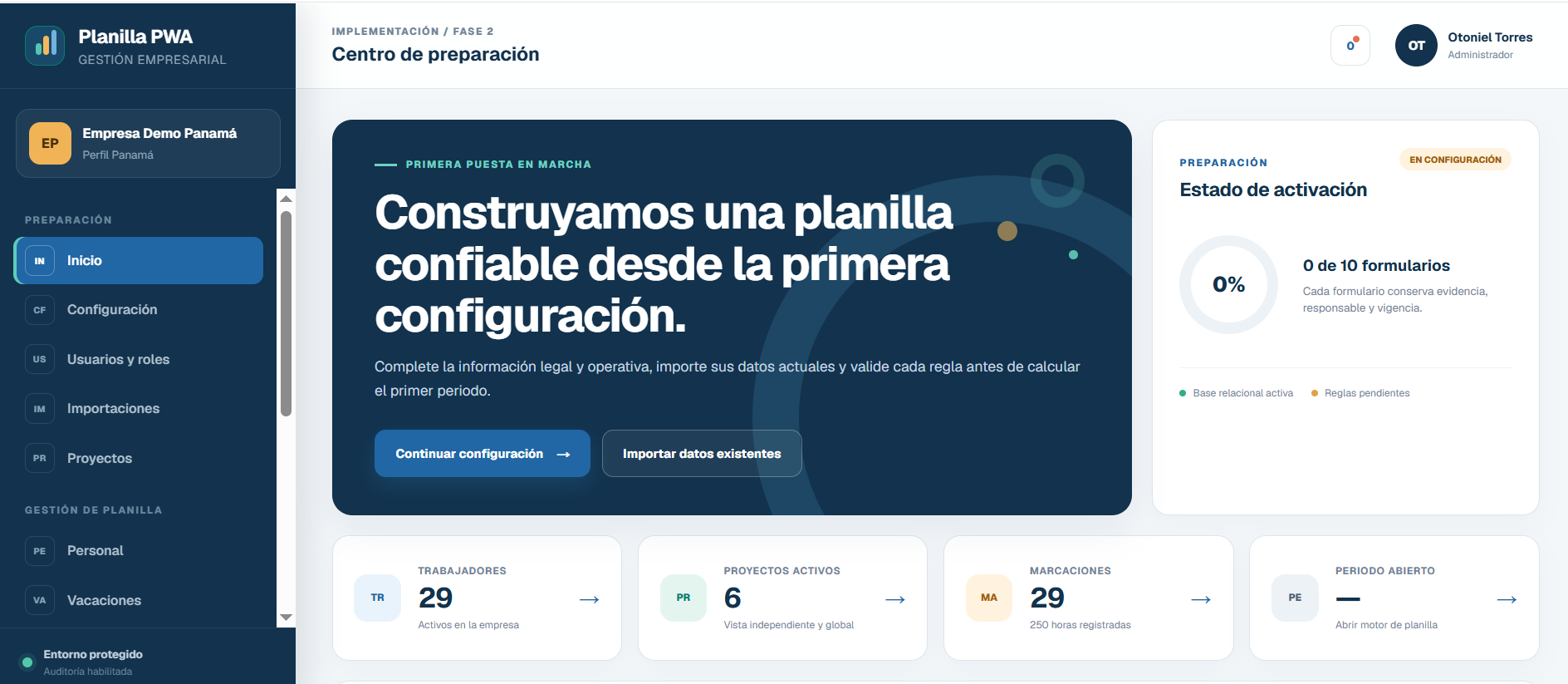Open the Empresa Demo Panamá company selector
Image resolution: width=1568 pixels, height=684 pixels.
148,143
